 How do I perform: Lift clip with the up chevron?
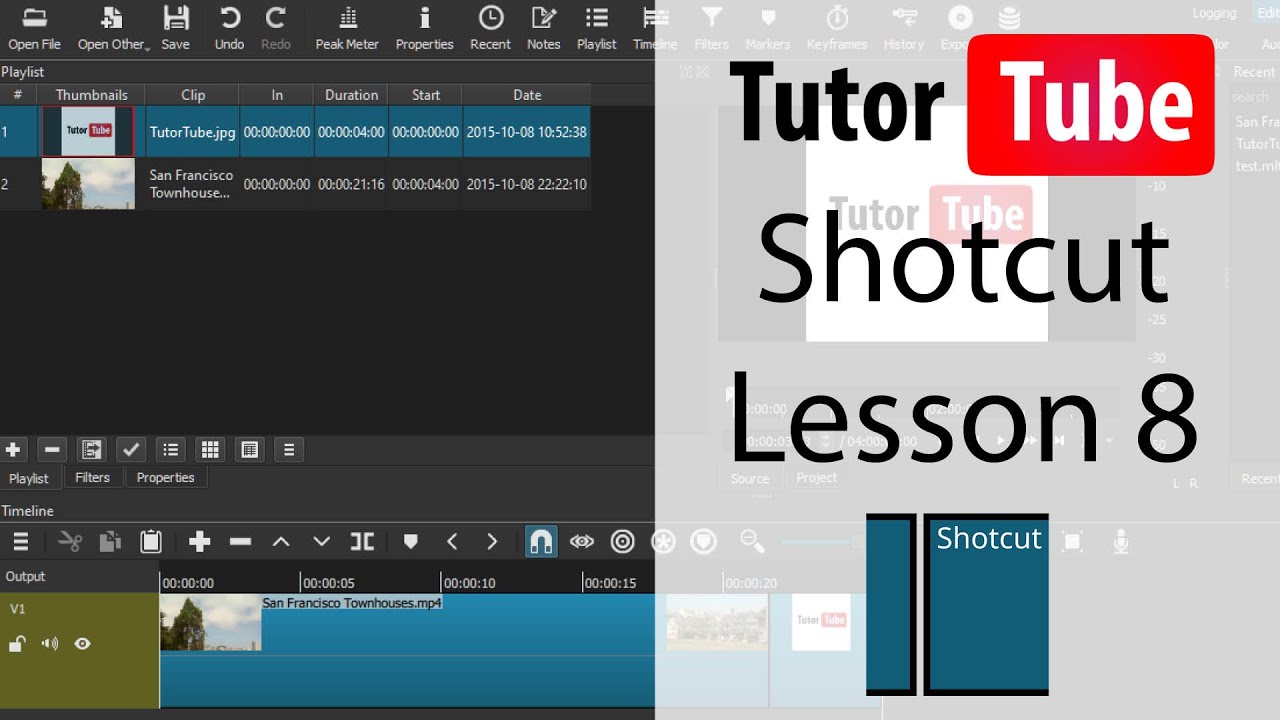click(x=281, y=542)
